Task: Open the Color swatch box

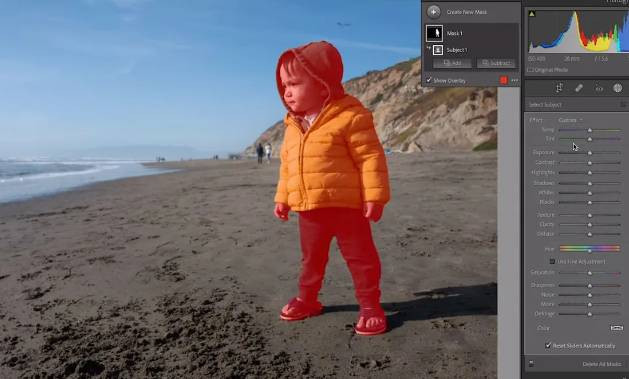Action: coord(617,328)
